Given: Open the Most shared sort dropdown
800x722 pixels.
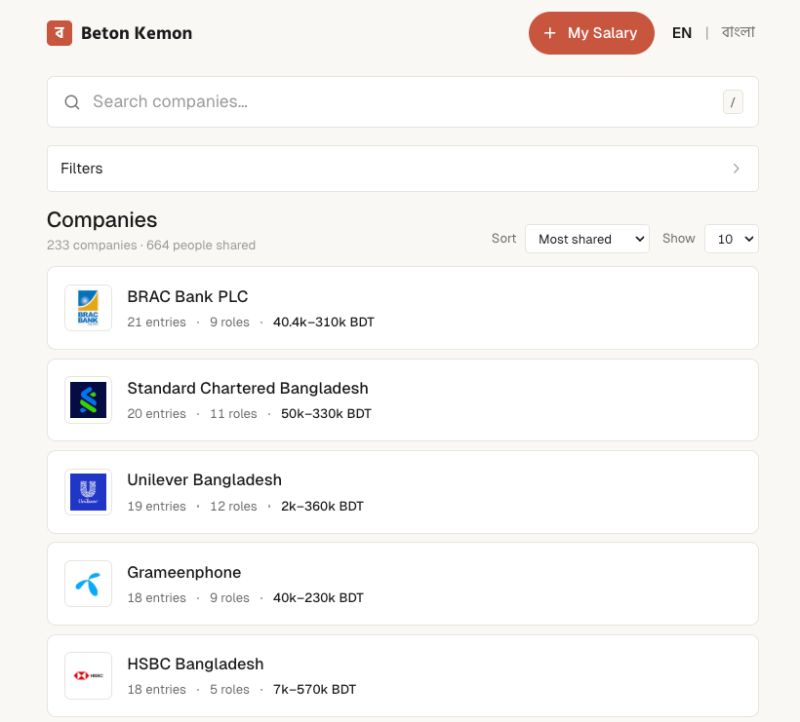Looking at the screenshot, I should pos(587,239).
